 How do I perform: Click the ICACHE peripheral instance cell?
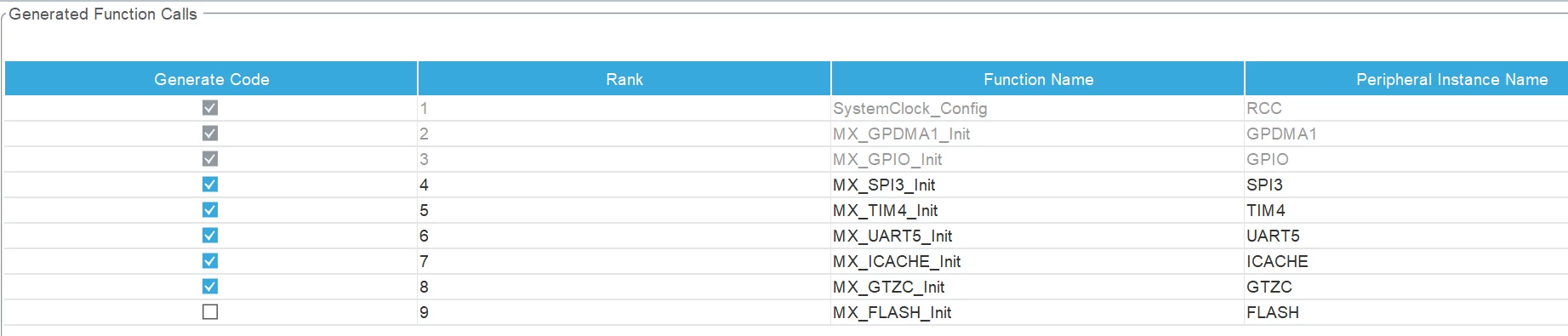(1406, 261)
